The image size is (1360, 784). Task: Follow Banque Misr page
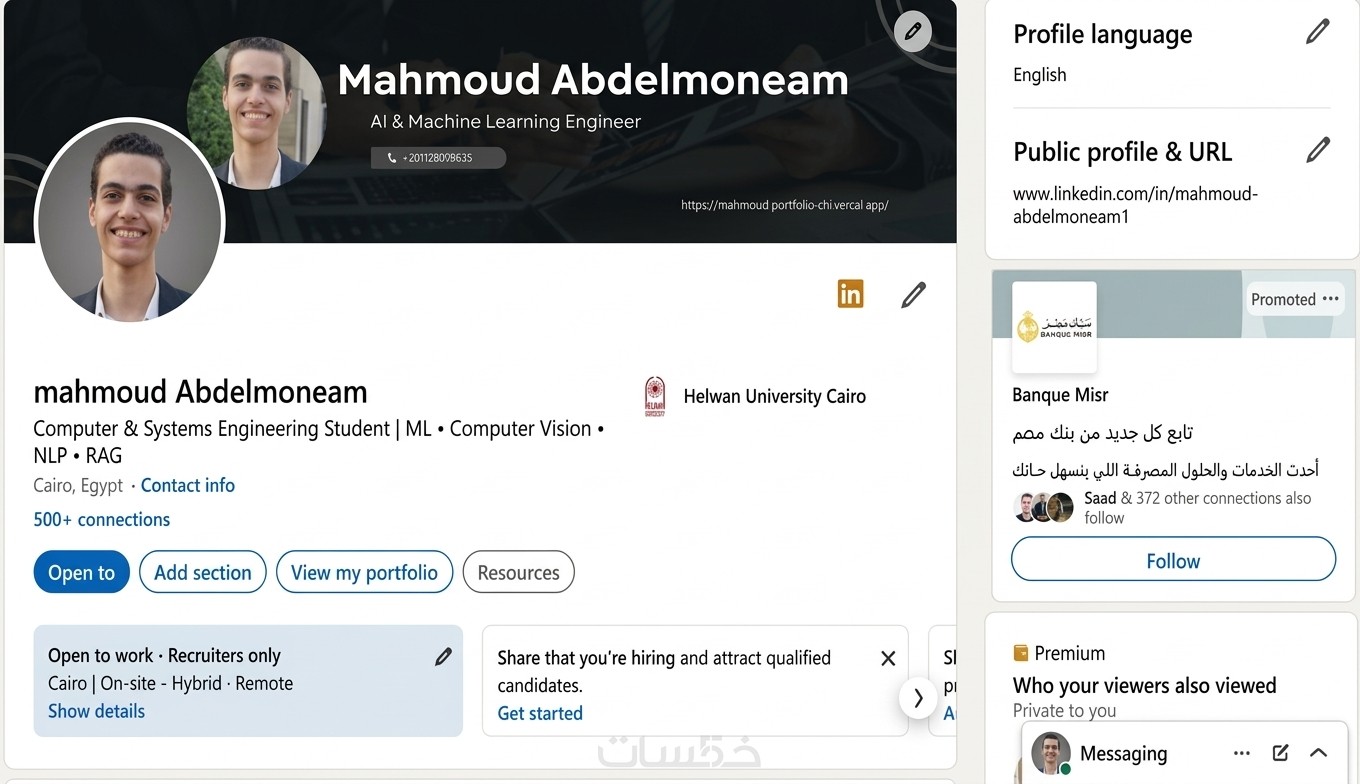[1173, 560]
